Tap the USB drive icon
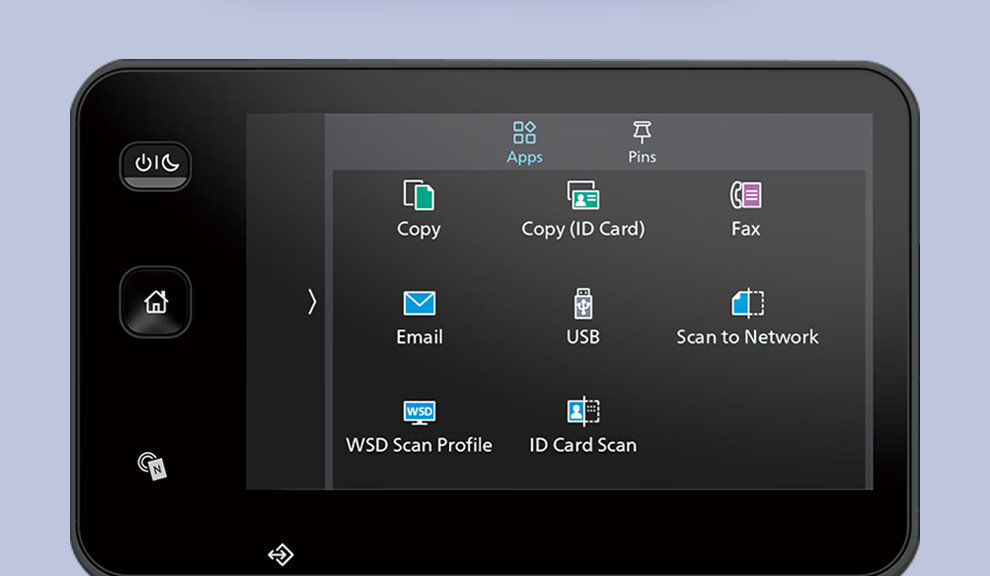The image size is (990, 576). tap(583, 303)
